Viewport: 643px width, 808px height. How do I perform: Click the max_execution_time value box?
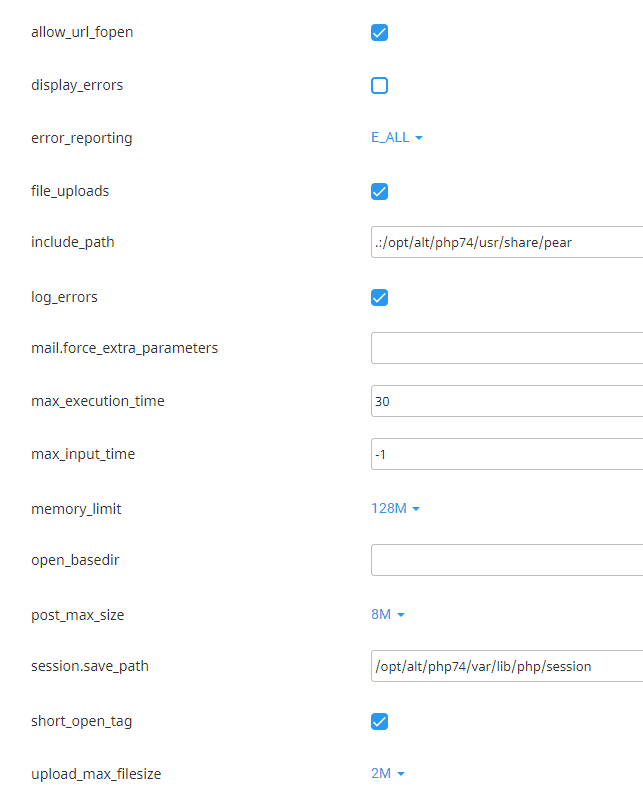coord(500,400)
